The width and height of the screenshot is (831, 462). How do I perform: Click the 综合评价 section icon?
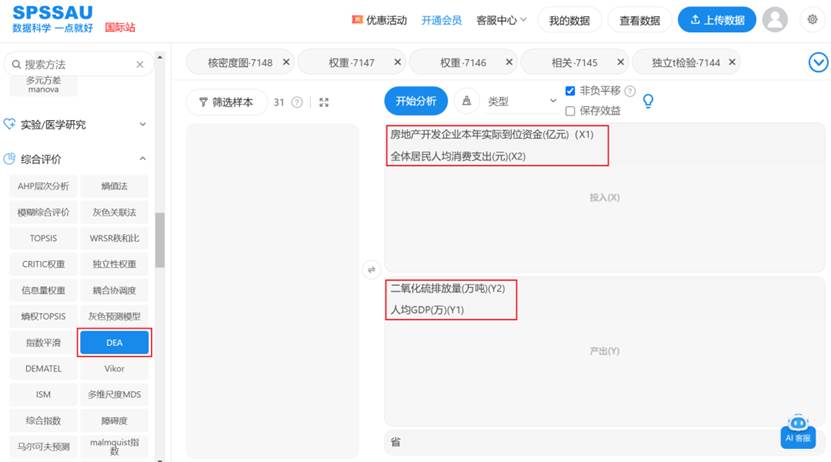(x=10, y=158)
